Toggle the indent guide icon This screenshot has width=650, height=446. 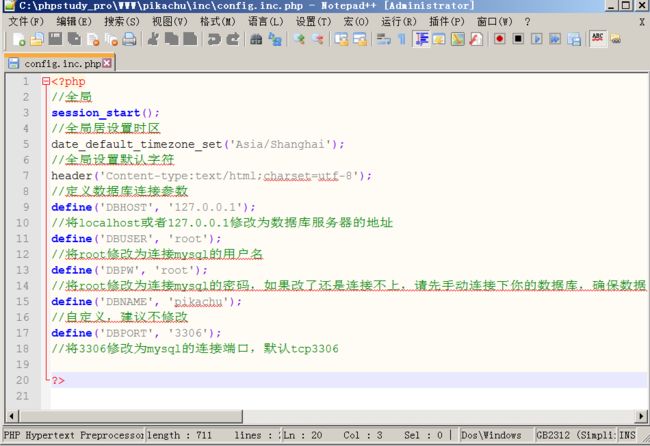[x=422, y=39]
